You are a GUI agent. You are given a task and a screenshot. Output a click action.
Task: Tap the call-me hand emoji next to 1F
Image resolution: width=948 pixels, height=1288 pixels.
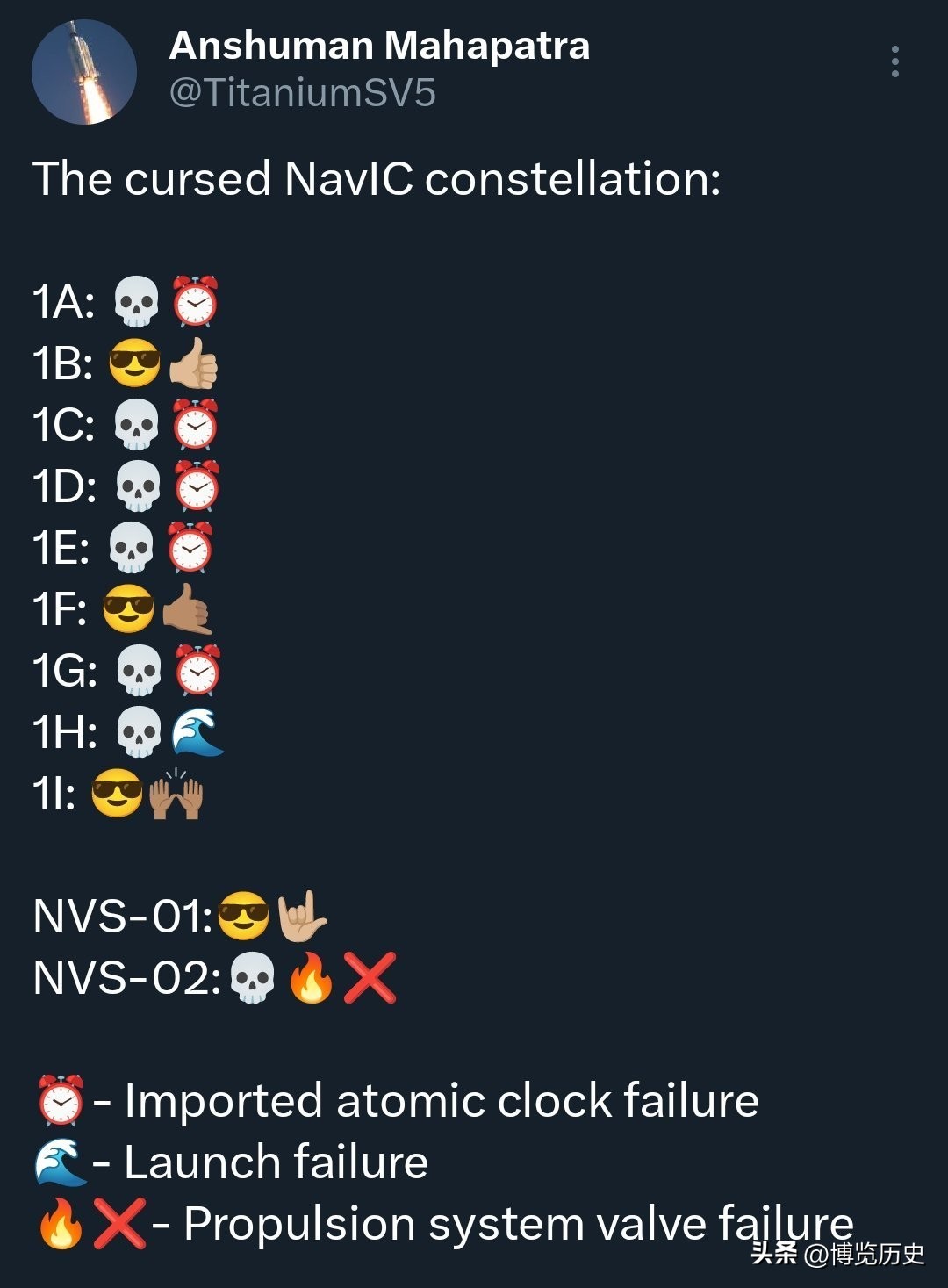[188, 609]
